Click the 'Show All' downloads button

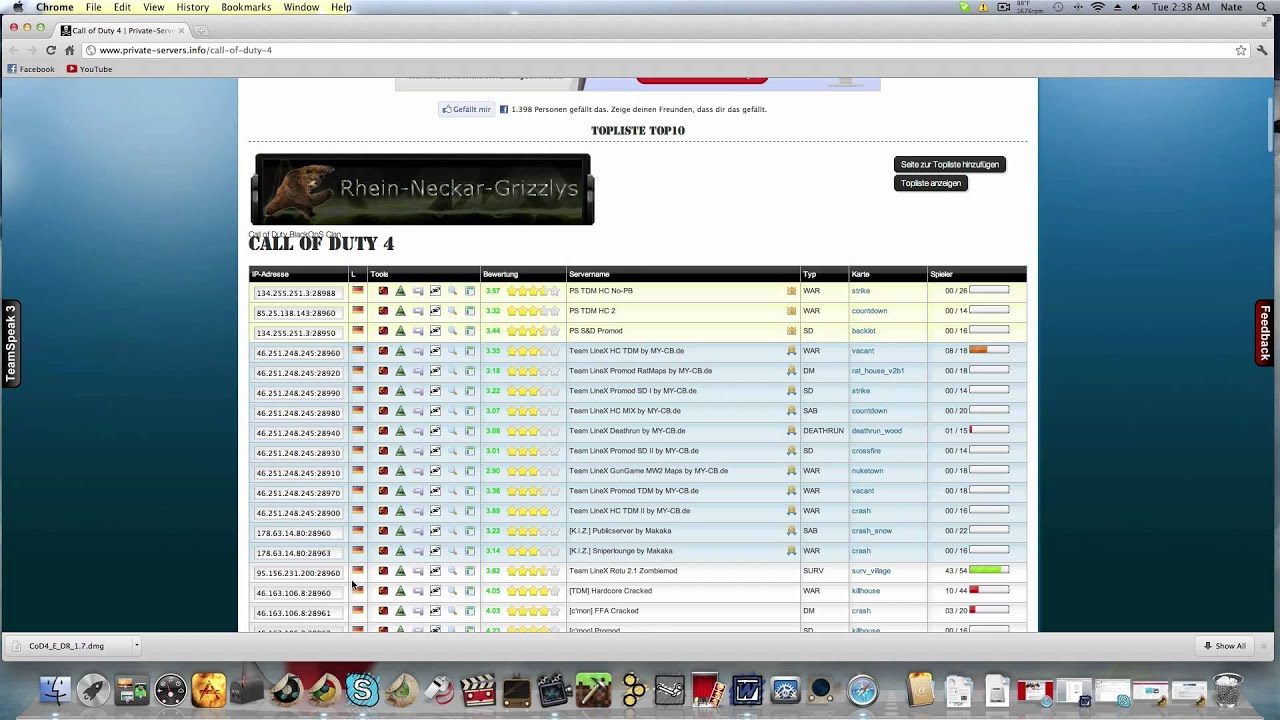1225,646
